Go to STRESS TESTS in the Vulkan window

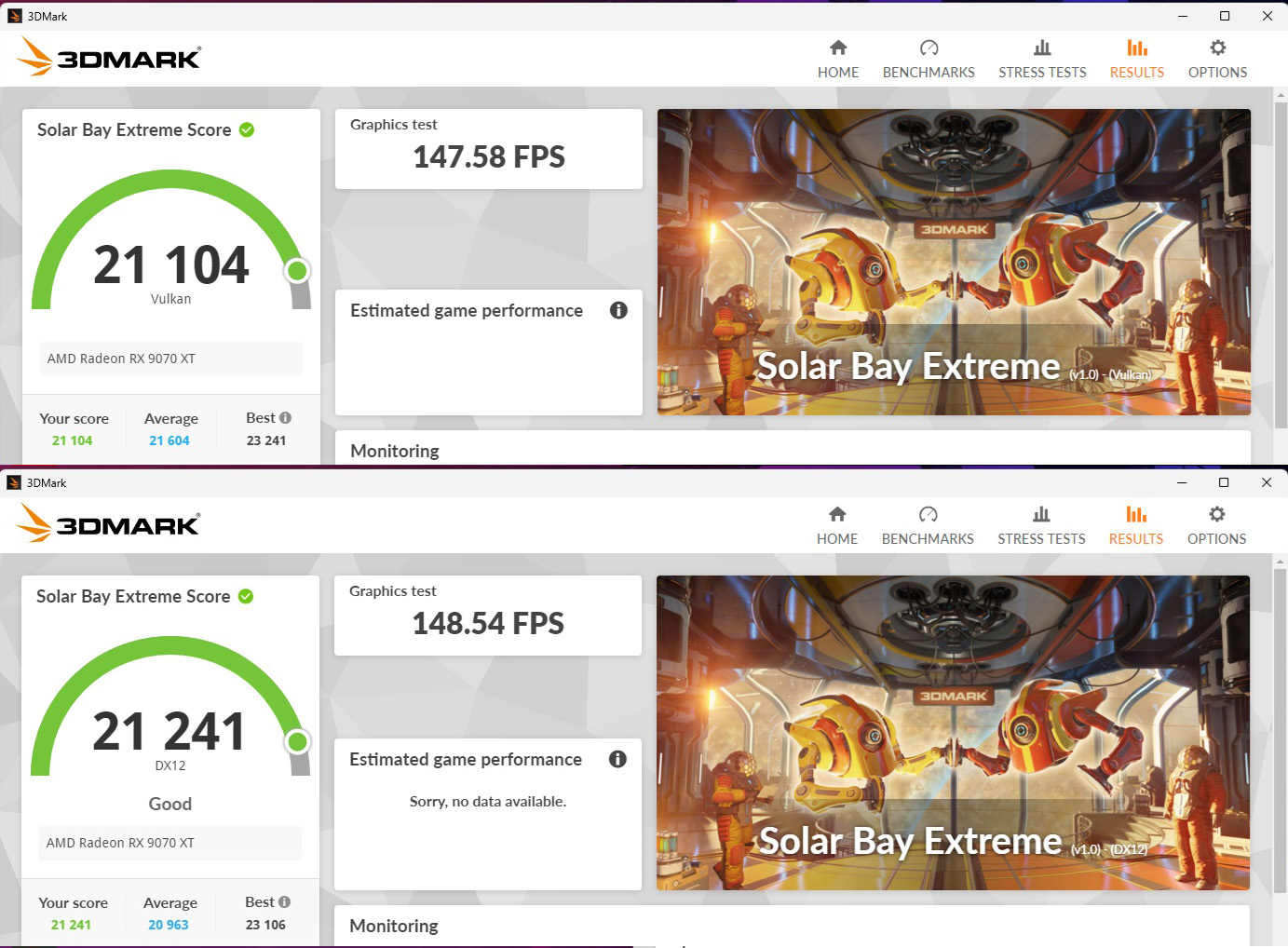tap(1042, 59)
